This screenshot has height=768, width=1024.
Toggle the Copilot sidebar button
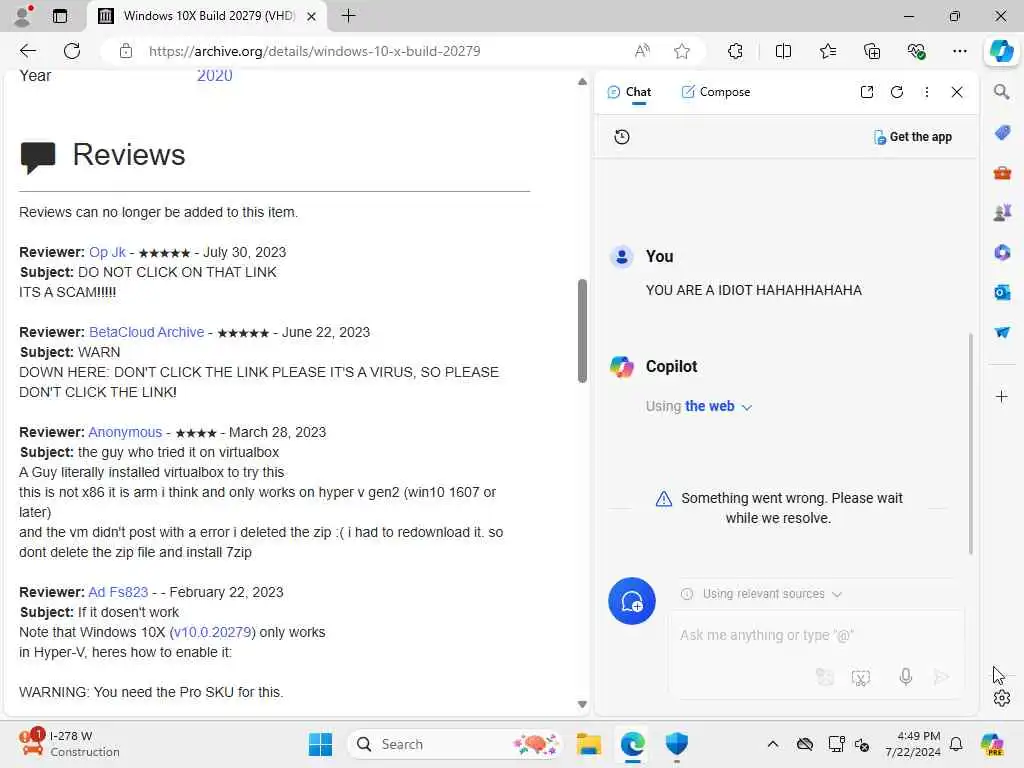point(1001,51)
